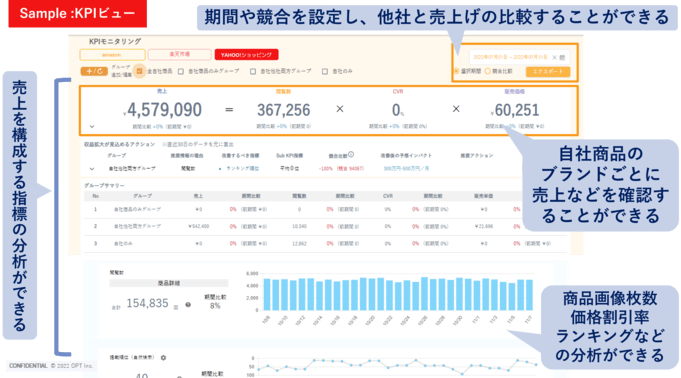Clear the date range with X icon
The height and width of the screenshot is (378, 681).
pos(554,57)
